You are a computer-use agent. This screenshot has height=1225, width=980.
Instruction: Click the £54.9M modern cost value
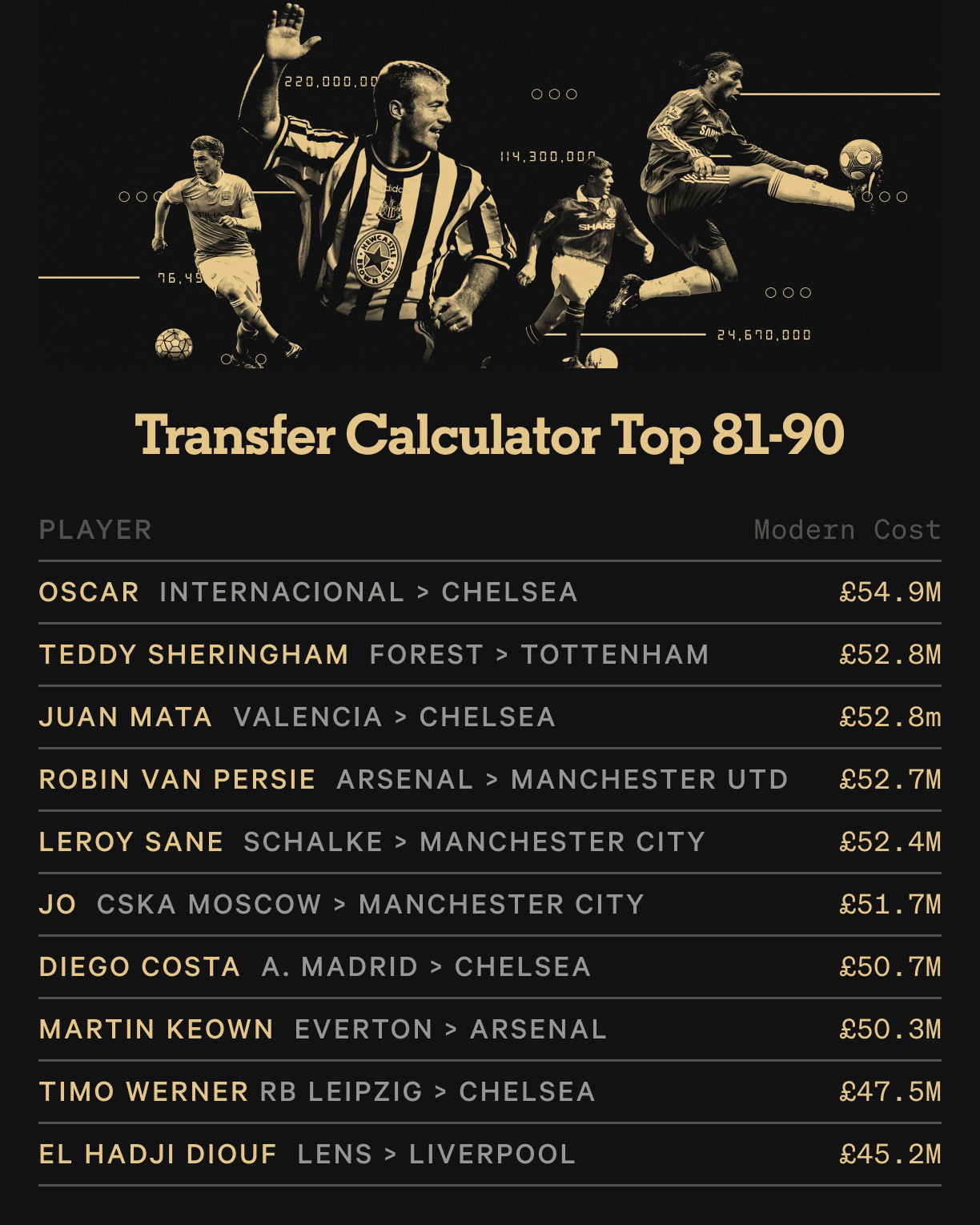pyautogui.click(x=890, y=592)
